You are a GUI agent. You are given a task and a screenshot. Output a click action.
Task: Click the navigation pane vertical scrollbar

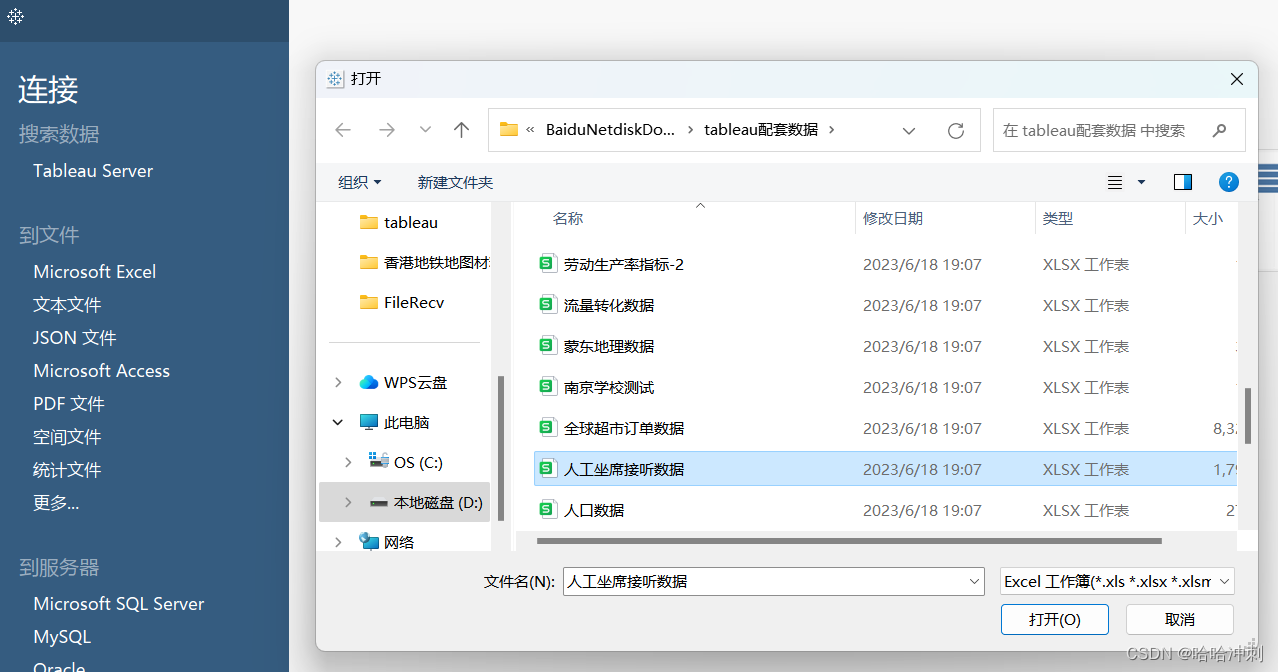tap(500, 448)
